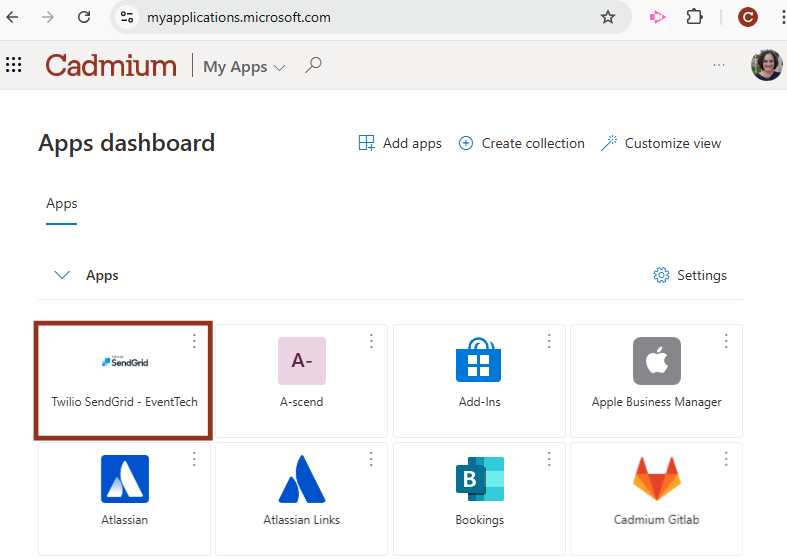787x559 pixels.
Task: Open more options for Bookings tile
Action: (x=549, y=459)
